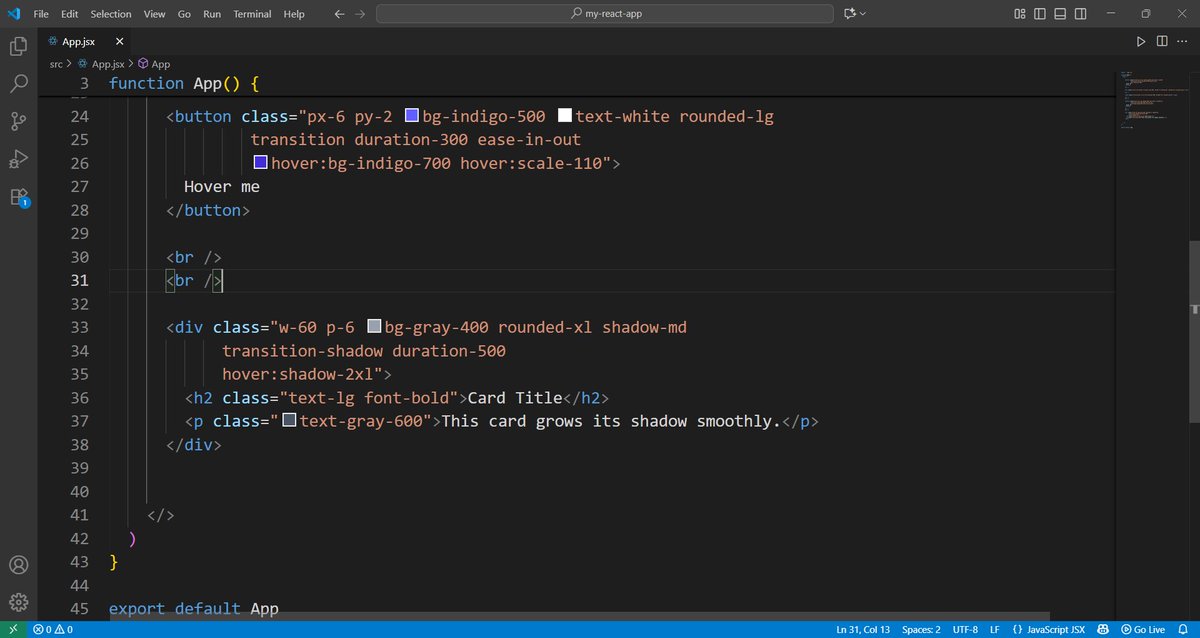Screen dimensions: 1200x638
Task: Open the View menu
Action: 154,14
